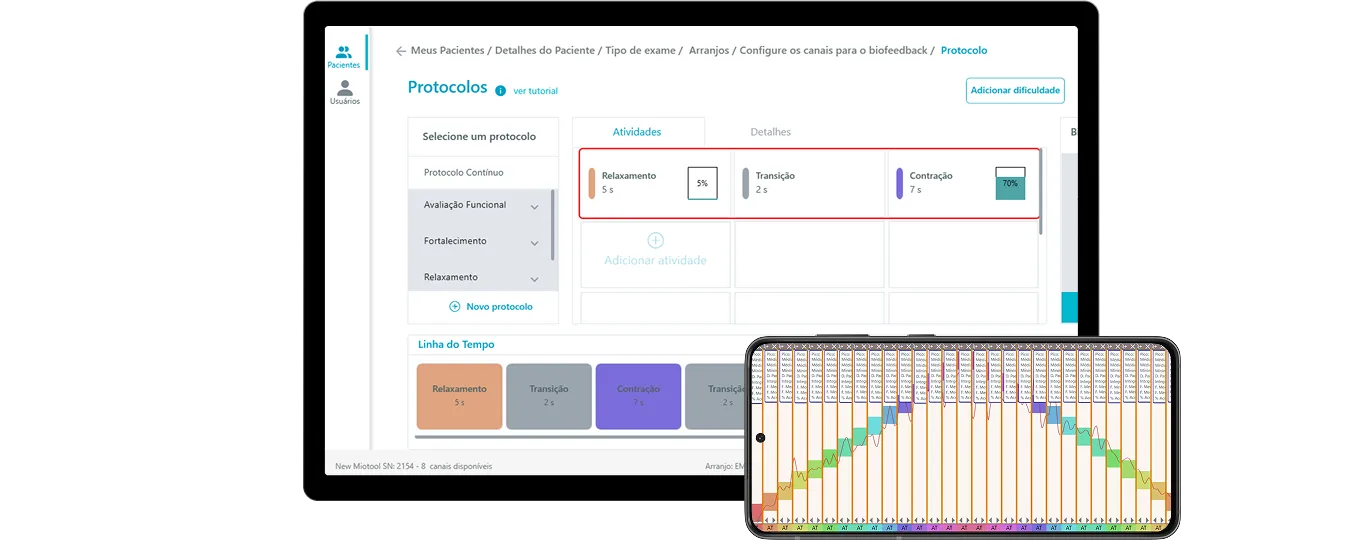Viewport: 1364px width, 544px height.
Task: Switch to the Atividades tab
Action: pos(637,132)
